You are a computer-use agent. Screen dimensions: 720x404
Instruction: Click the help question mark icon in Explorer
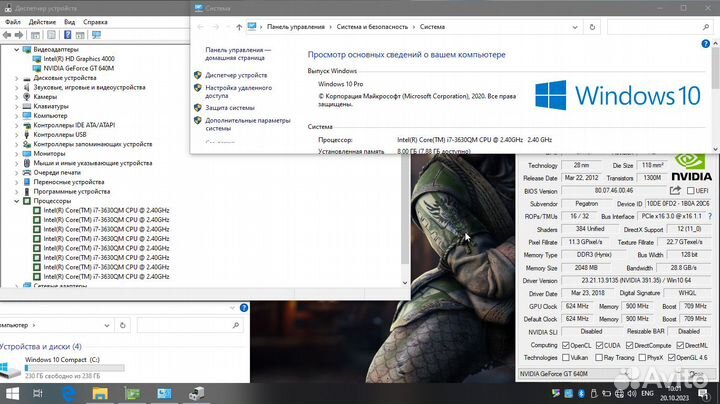pos(242,307)
